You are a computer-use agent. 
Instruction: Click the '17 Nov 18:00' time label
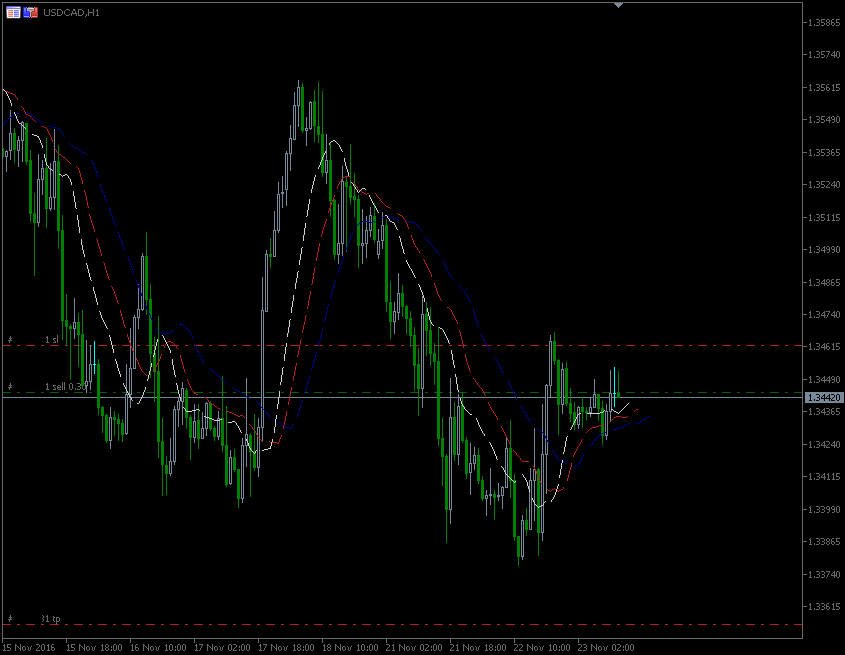coord(286,647)
